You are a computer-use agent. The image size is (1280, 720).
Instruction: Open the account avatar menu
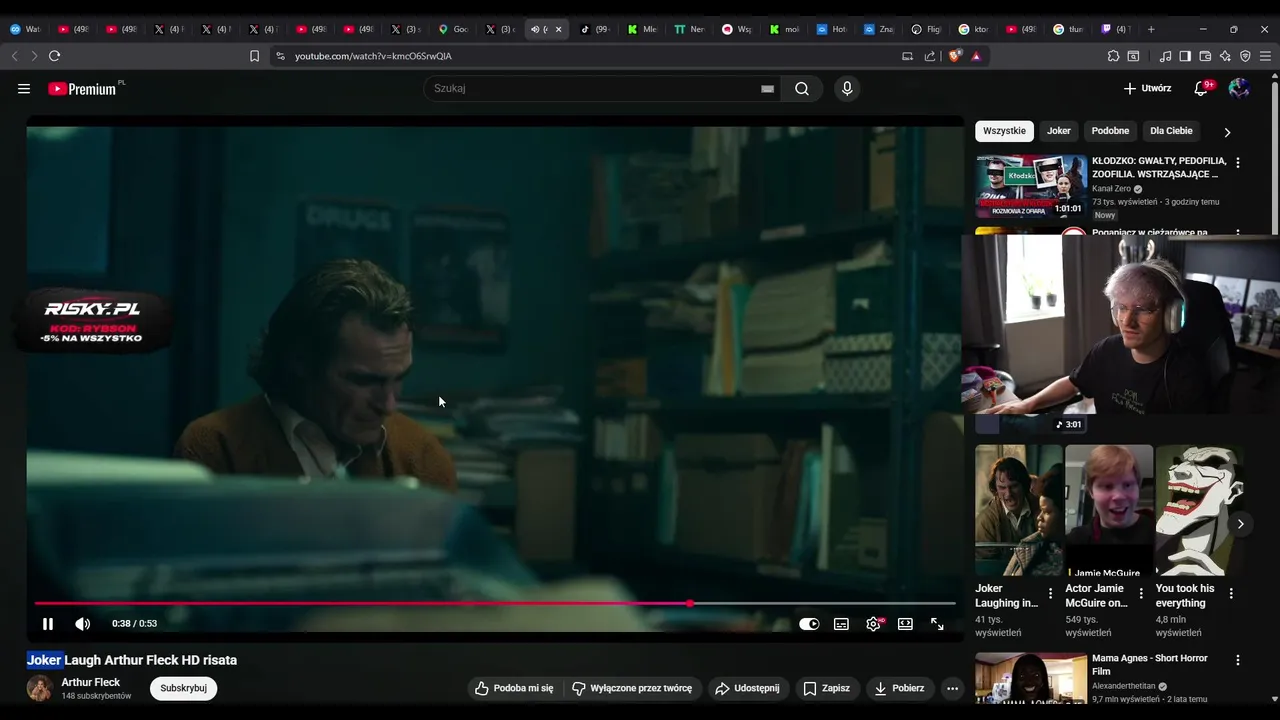1239,89
